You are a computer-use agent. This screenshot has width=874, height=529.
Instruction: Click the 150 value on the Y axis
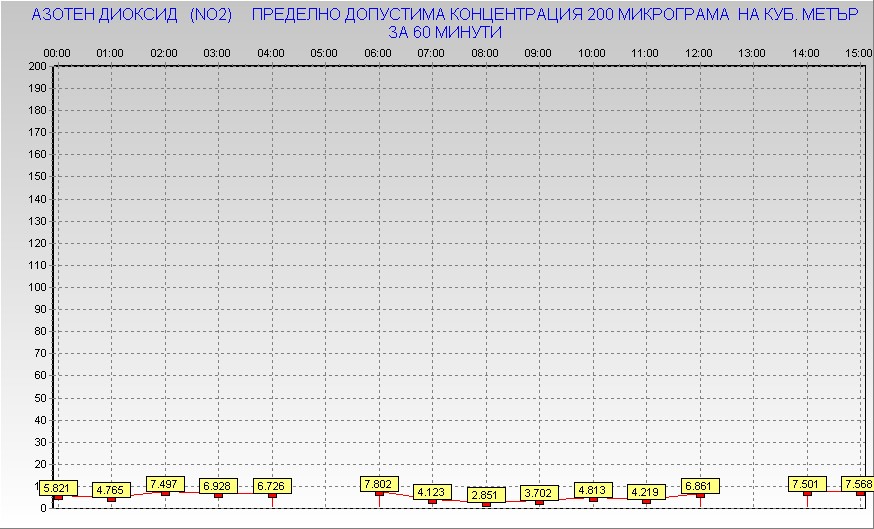(x=37, y=177)
